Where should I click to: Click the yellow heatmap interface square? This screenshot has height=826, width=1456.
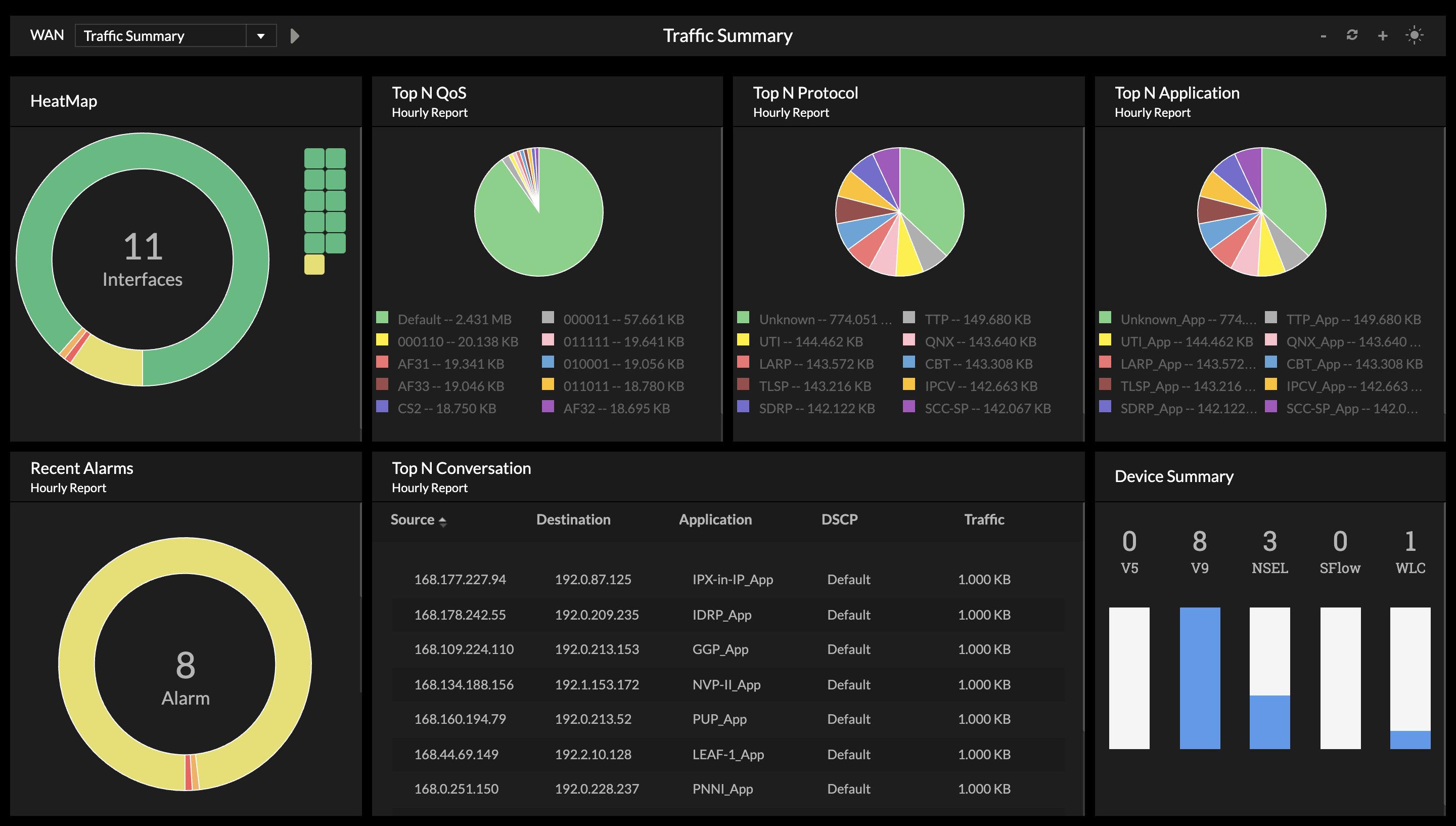(x=314, y=265)
